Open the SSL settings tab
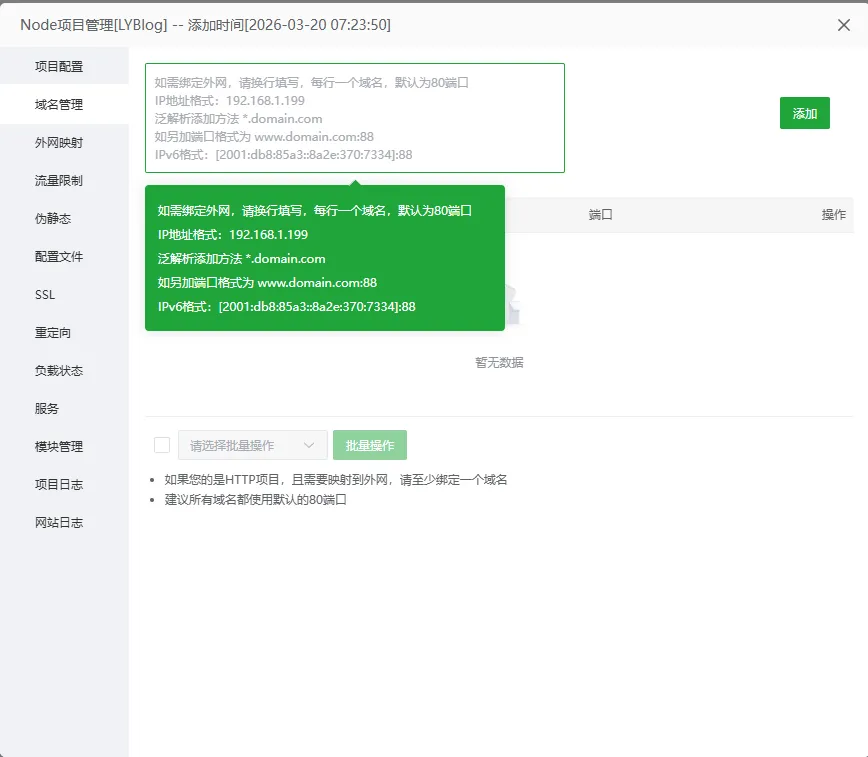Viewport: 868px width, 757px height. pos(45,295)
